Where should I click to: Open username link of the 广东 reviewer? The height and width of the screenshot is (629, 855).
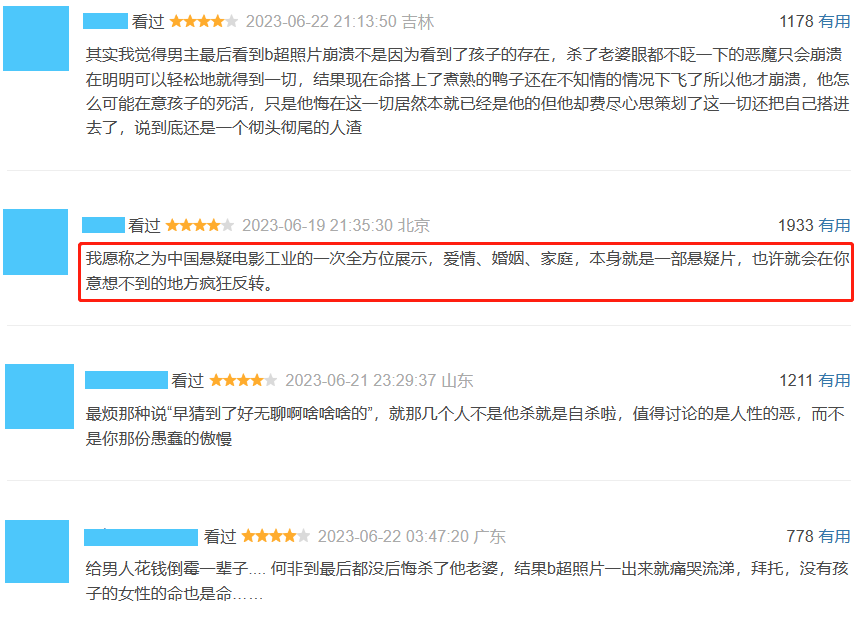[x=141, y=537]
